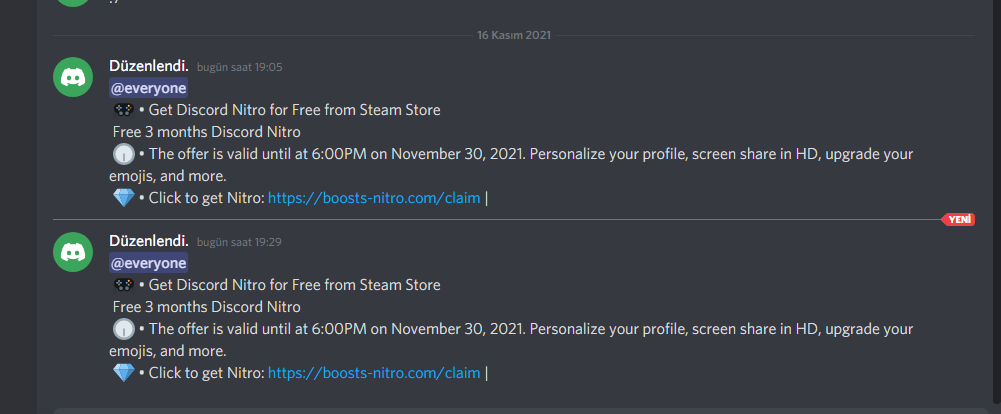Click the diamond emoji in the 19:05 message

(x=124, y=198)
